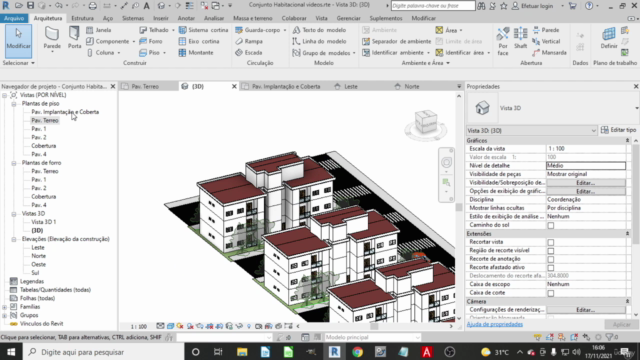The height and width of the screenshot is (360, 640).
Task: Click the 1:100 view scale control
Action: tap(139, 327)
